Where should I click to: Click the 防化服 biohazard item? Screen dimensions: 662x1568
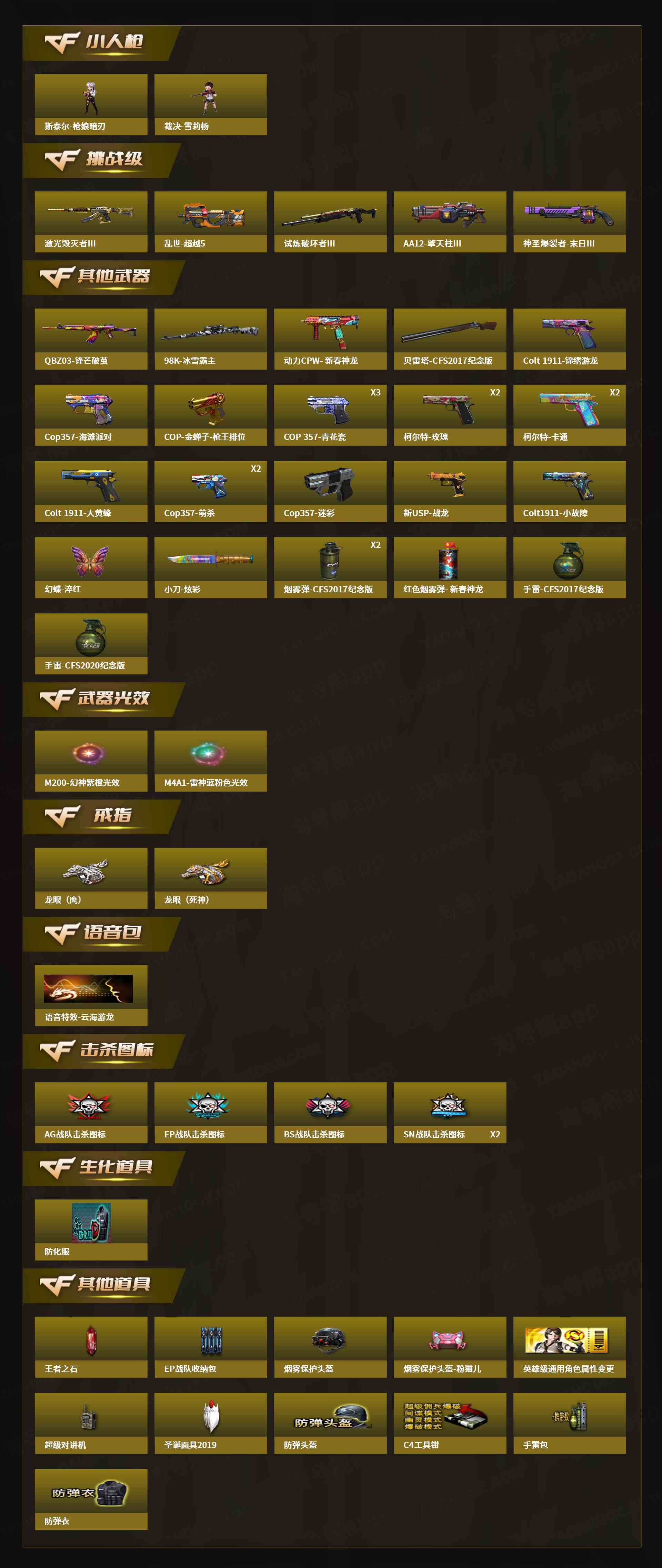[91, 1229]
